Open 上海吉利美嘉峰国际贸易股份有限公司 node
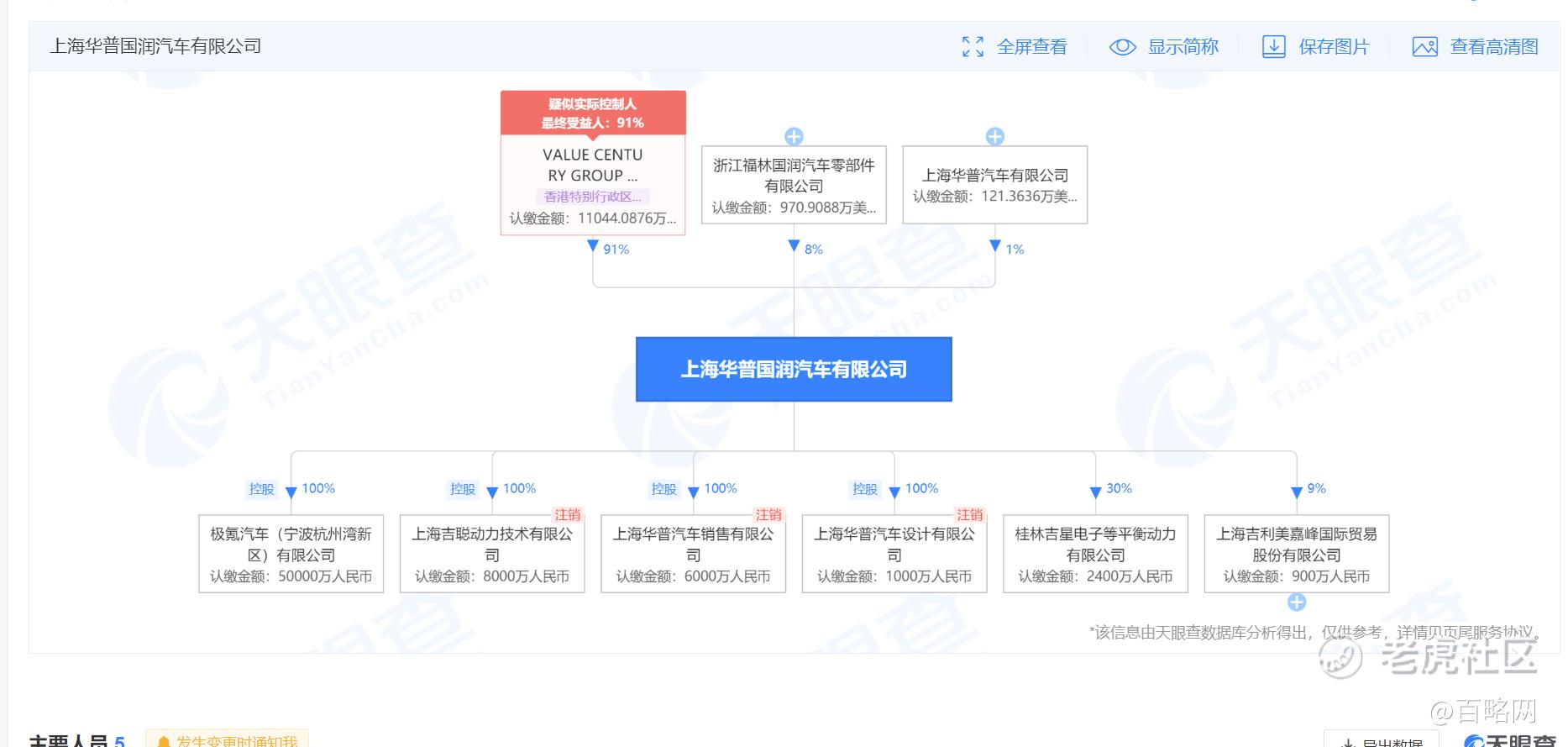This screenshot has height=747, width=1568. click(1297, 554)
